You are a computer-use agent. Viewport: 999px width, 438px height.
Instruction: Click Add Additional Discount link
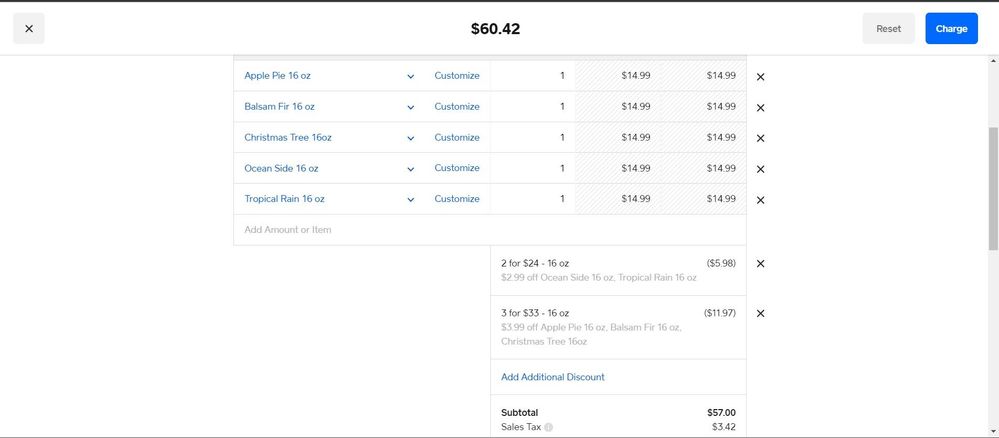(x=553, y=377)
